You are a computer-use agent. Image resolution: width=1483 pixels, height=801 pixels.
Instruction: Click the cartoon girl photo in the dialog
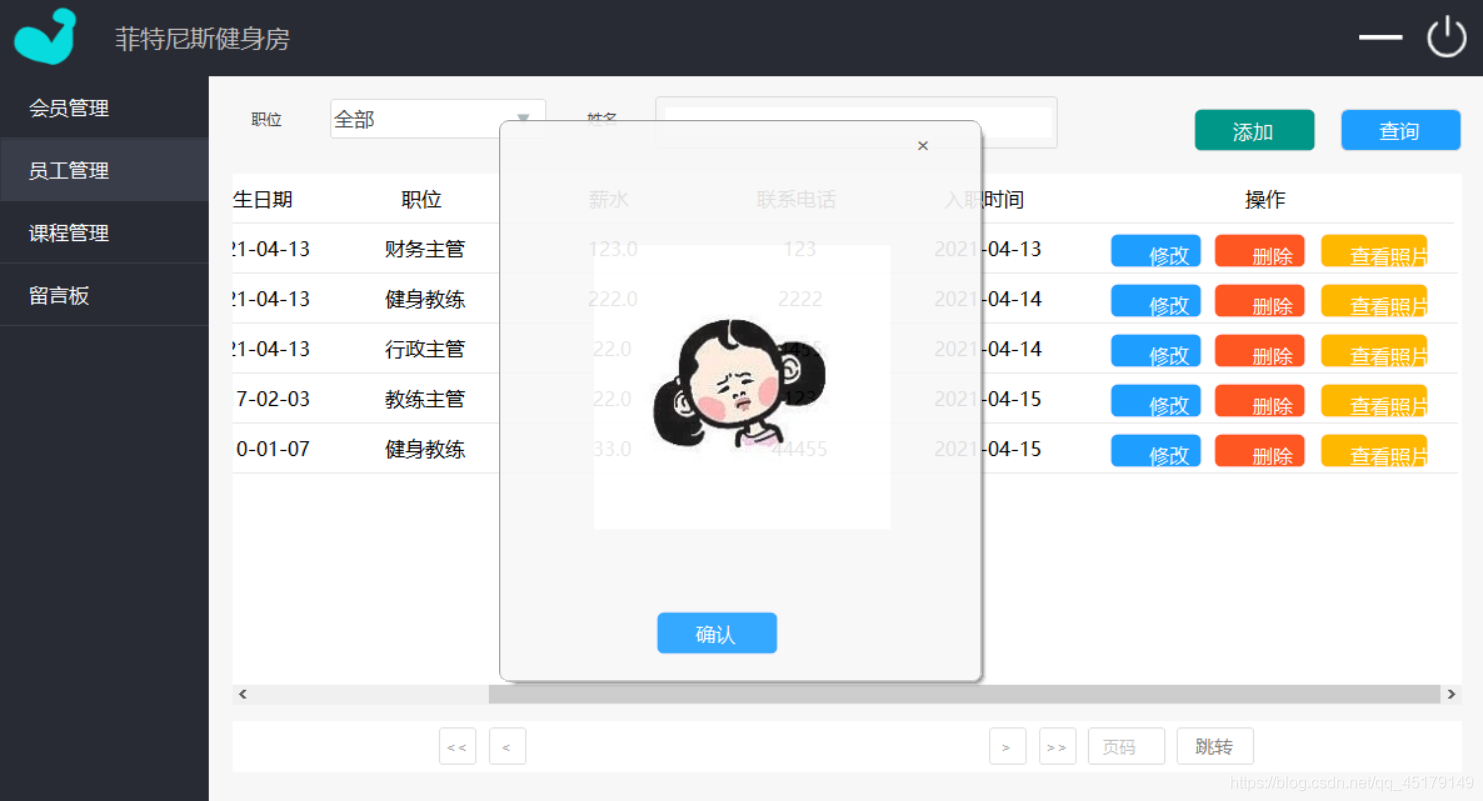pos(741,386)
